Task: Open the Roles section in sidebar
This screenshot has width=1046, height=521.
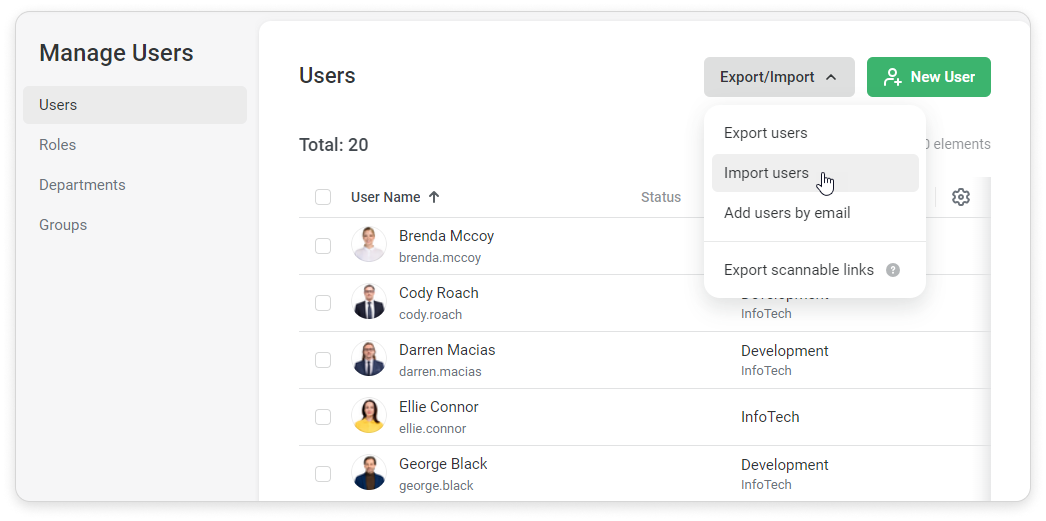Action: 58,145
